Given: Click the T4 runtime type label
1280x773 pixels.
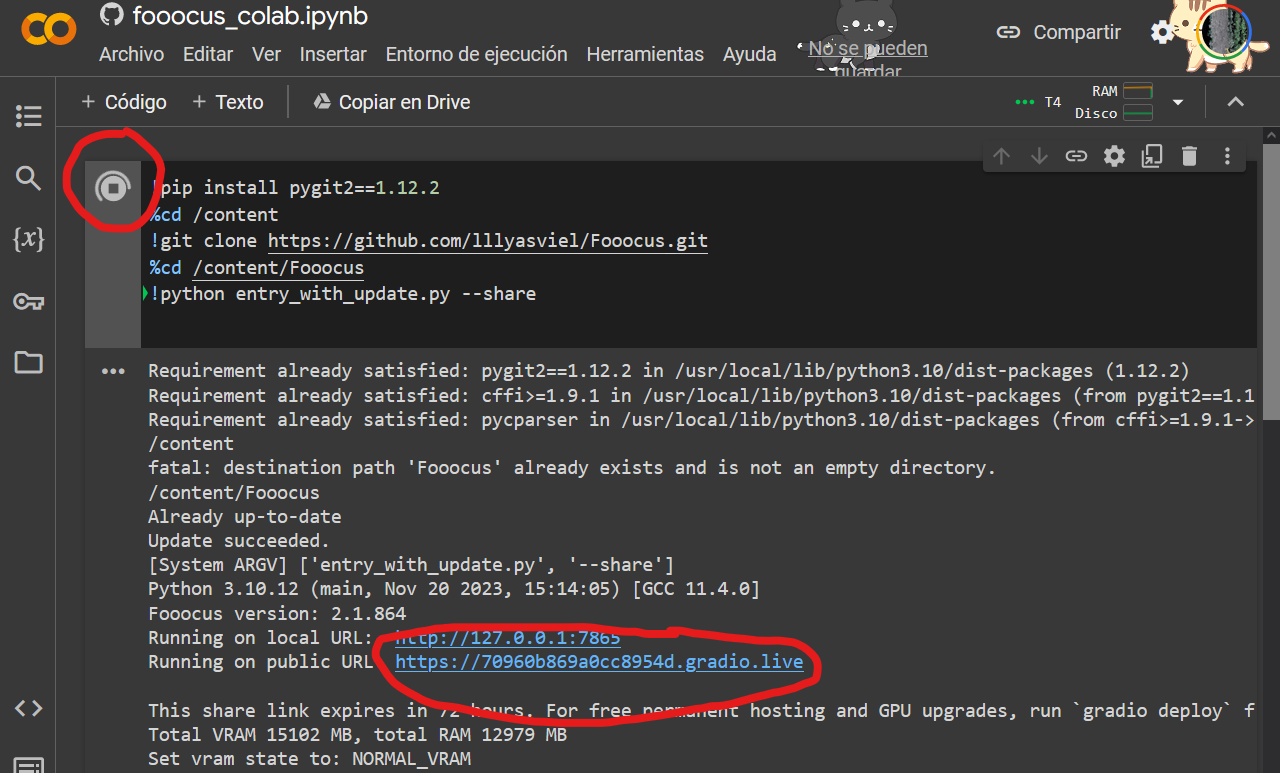Looking at the screenshot, I should click(x=1052, y=102).
